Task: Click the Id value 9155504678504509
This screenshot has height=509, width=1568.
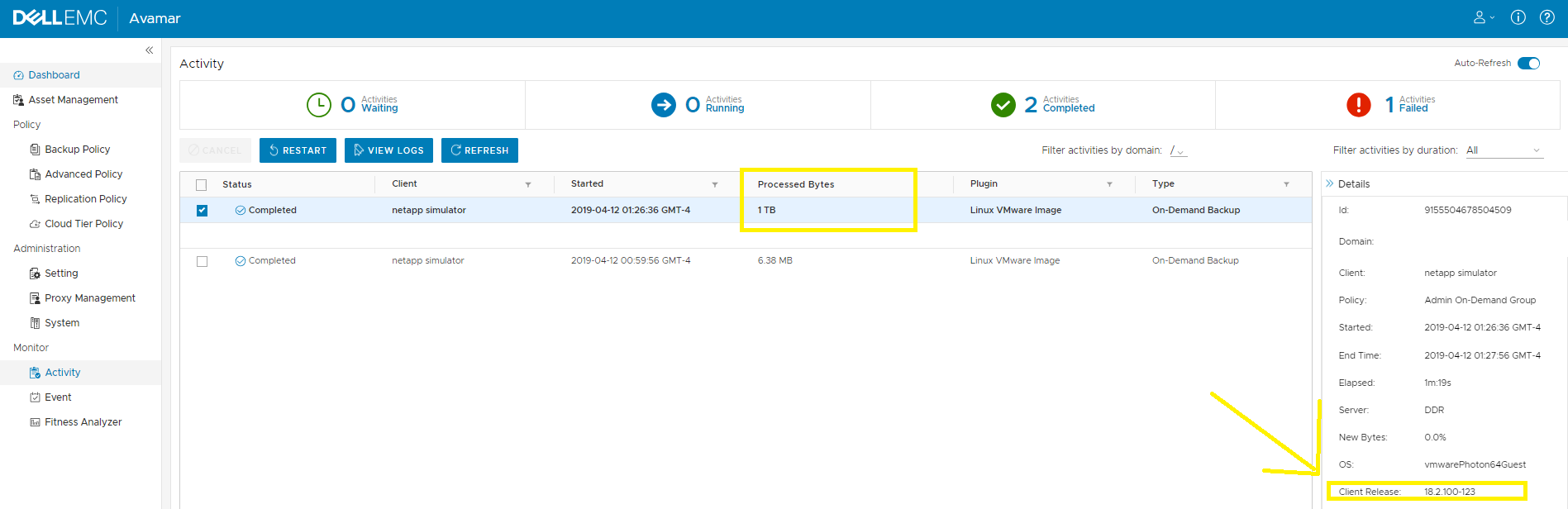Action: (x=1467, y=211)
